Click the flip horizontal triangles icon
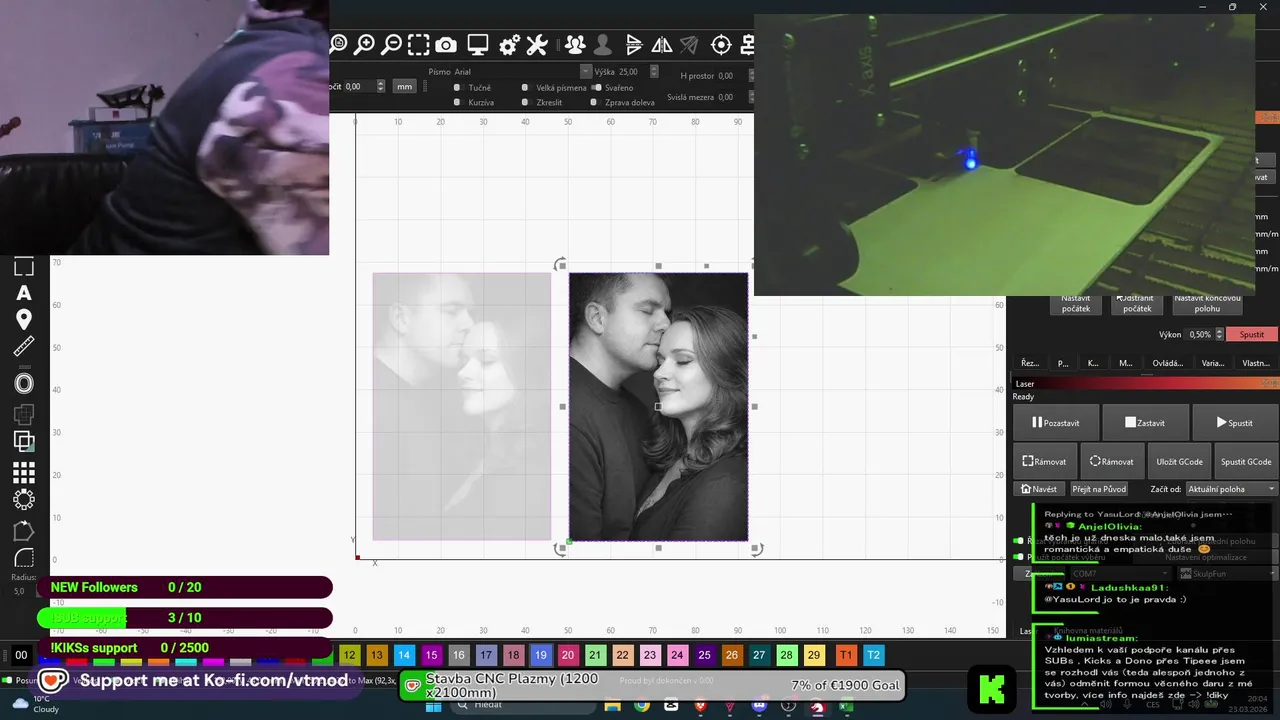This screenshot has width=1280, height=720. [634, 45]
